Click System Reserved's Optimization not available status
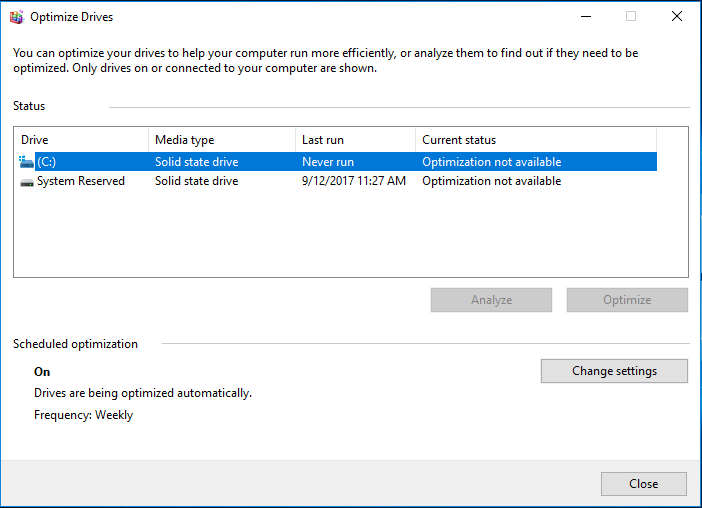Screen dimensions: 702x508 492,181
